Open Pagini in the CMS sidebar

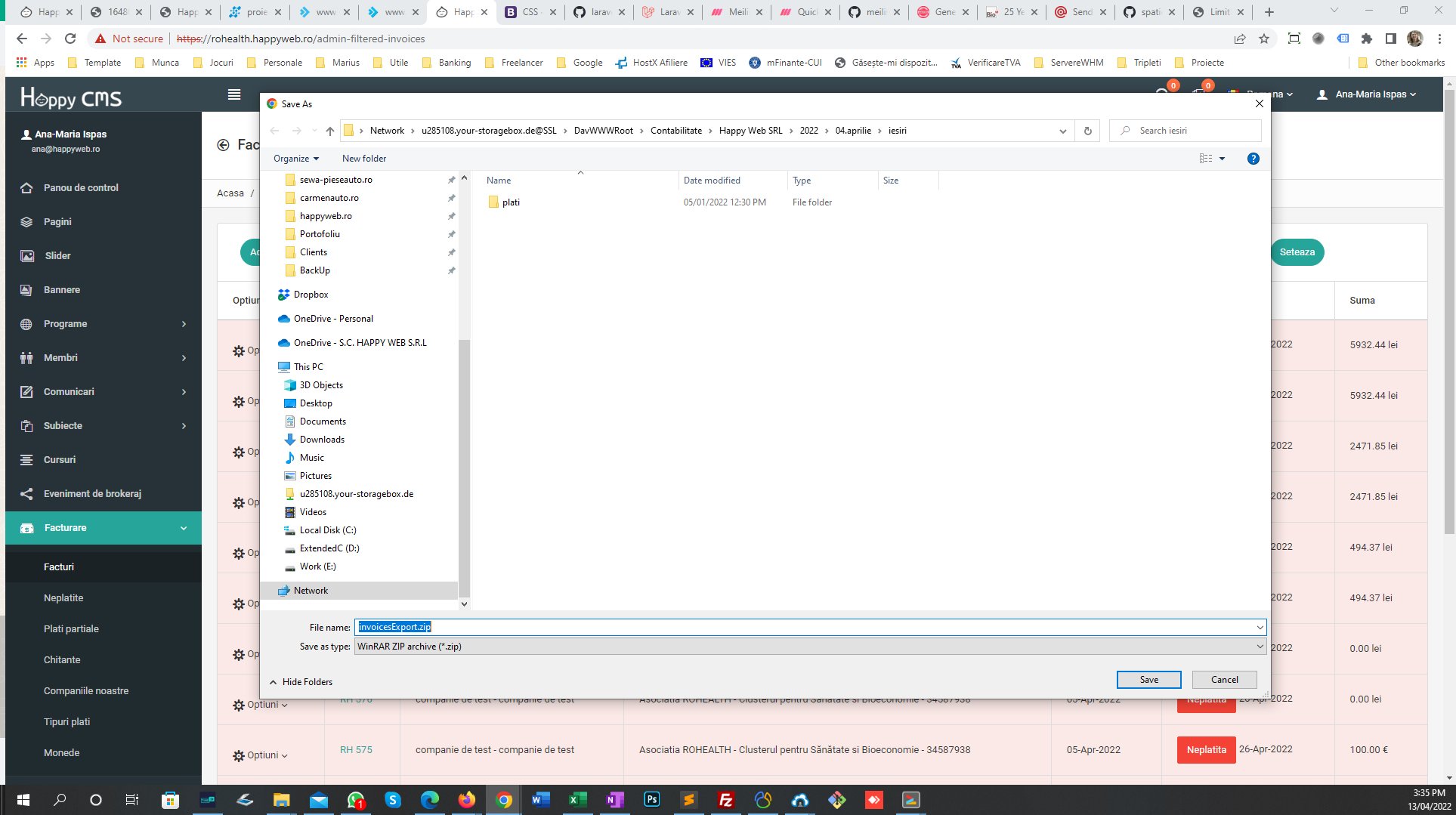click(x=57, y=222)
